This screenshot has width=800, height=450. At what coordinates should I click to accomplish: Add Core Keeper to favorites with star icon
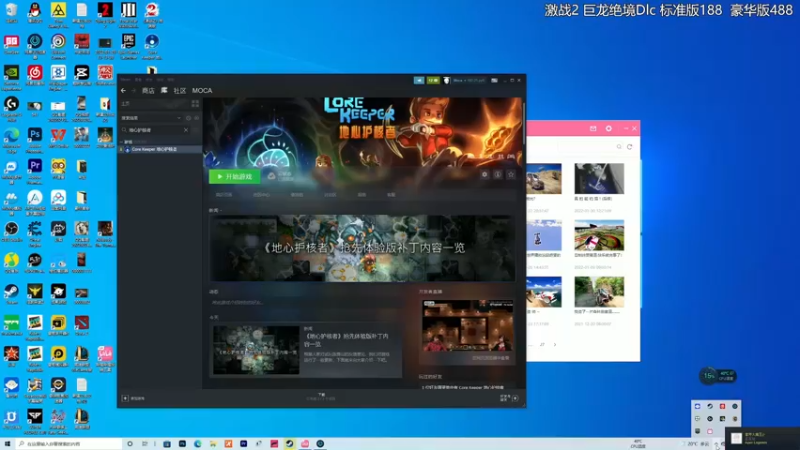(x=511, y=174)
